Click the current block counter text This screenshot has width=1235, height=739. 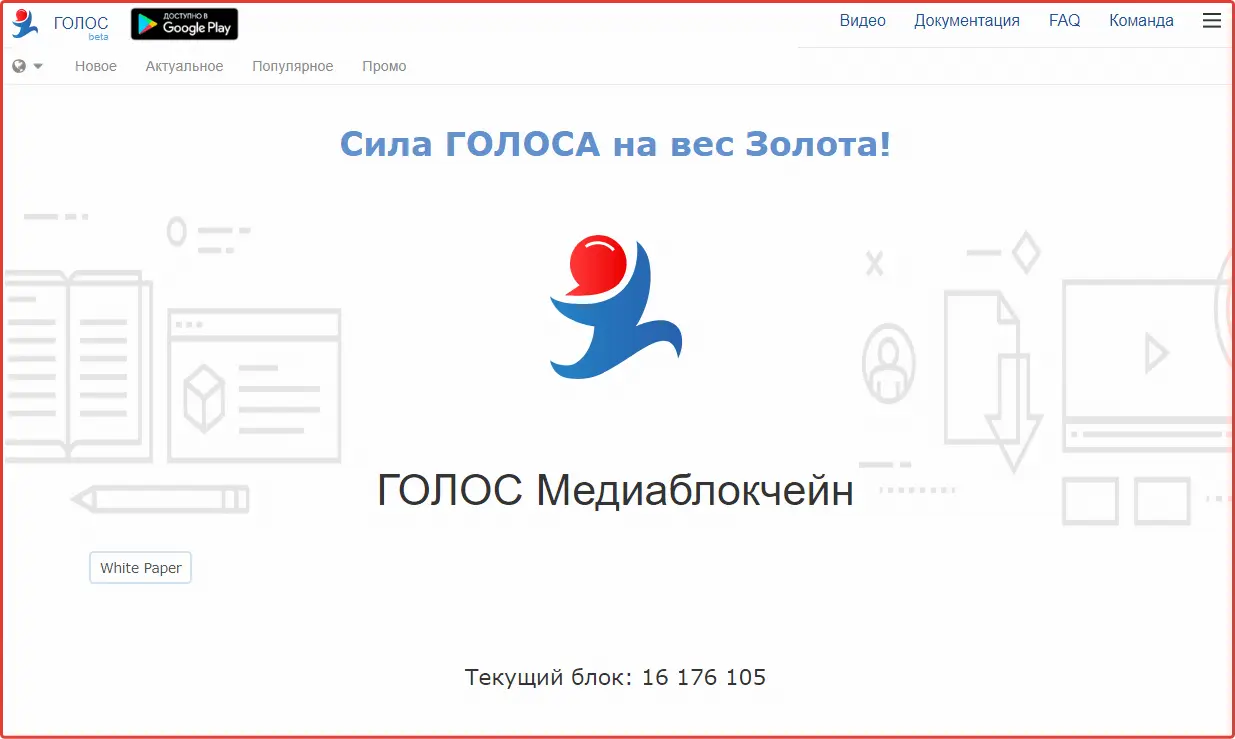coord(614,677)
